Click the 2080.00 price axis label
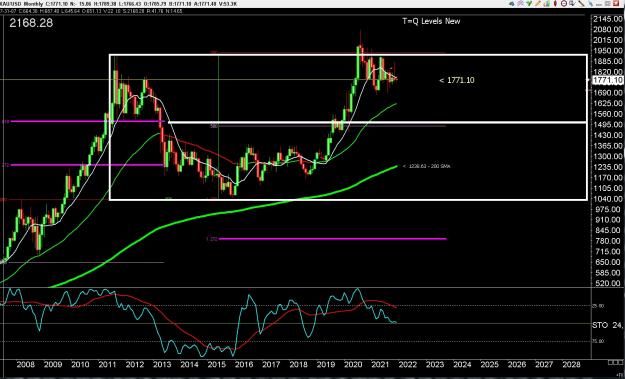The width and height of the screenshot is (625, 379). [608, 29]
